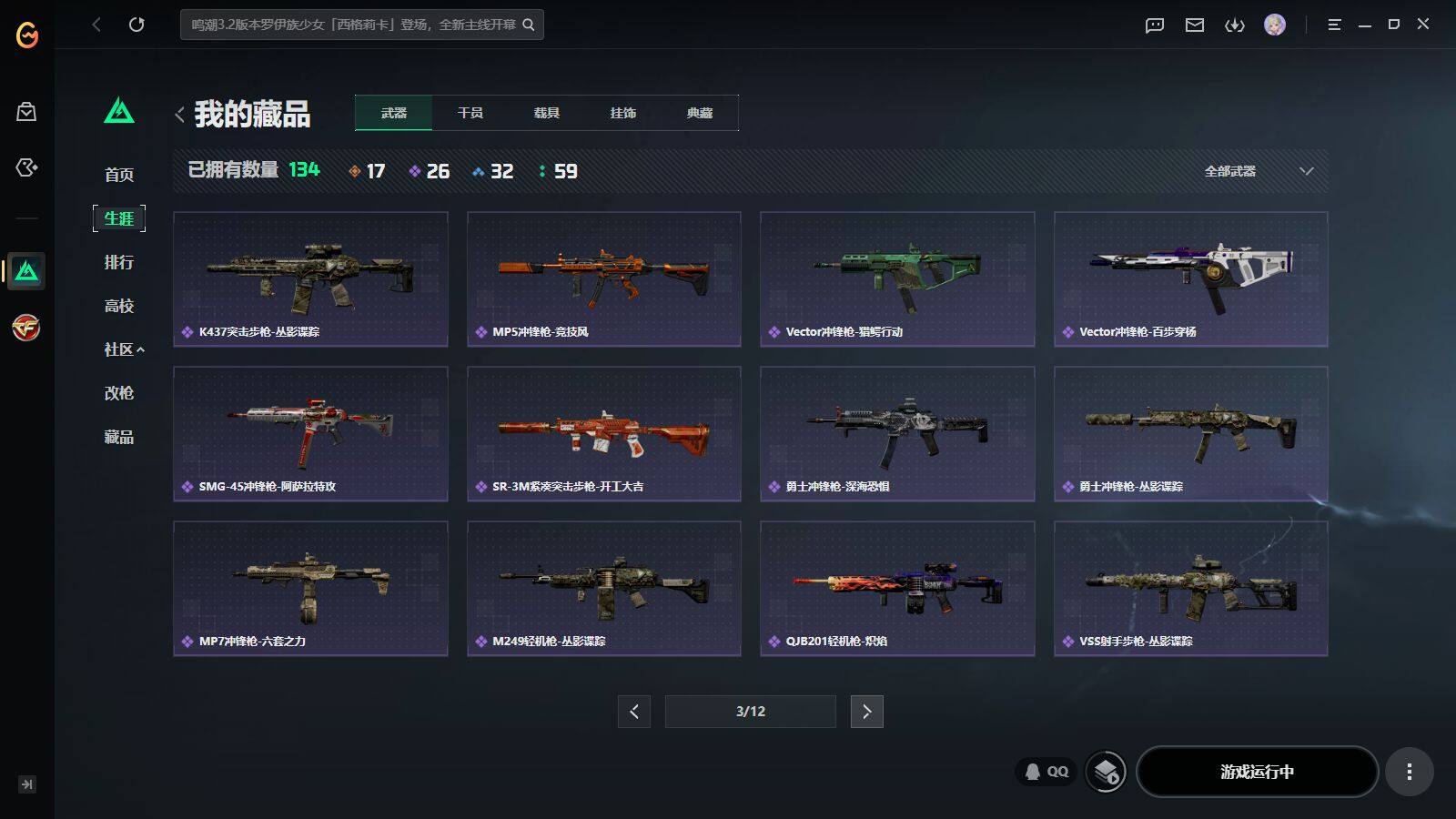1456x819 pixels.
Task: Click the search box in top bar
Action: coord(362,25)
